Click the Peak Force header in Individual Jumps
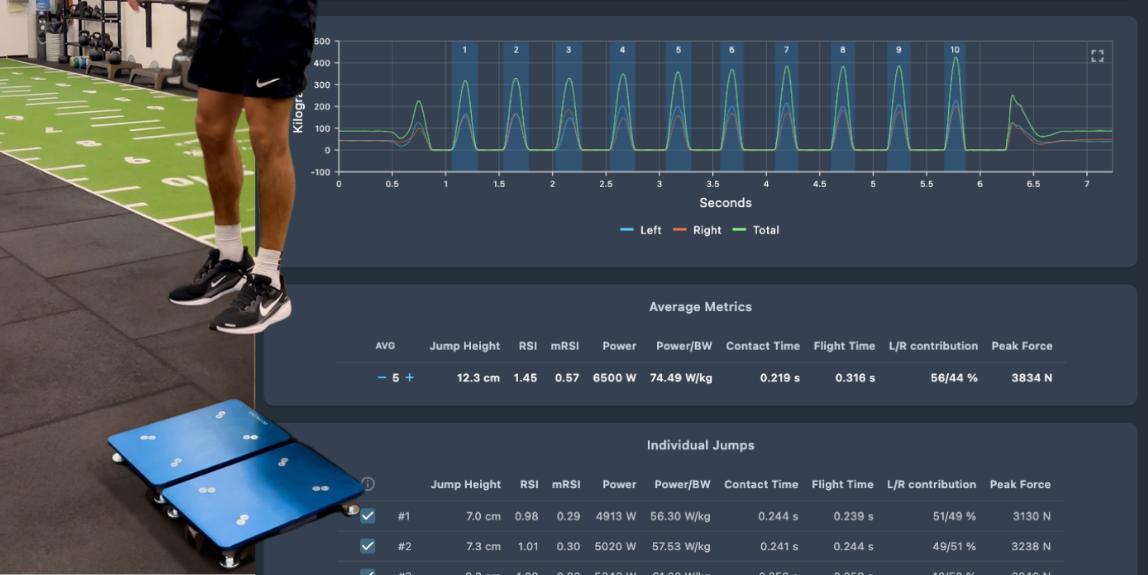 [1020, 484]
